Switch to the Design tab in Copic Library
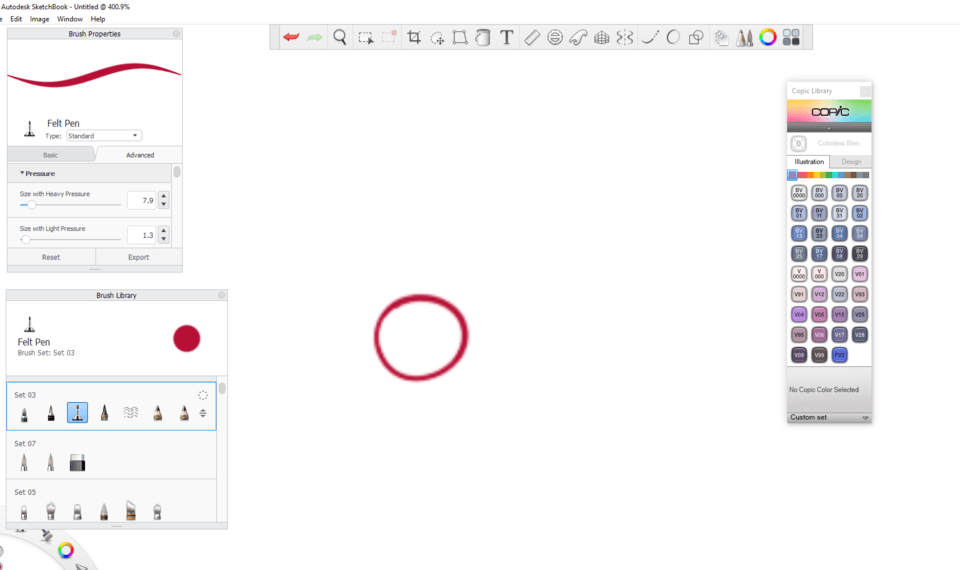The width and height of the screenshot is (960, 570). (x=850, y=162)
